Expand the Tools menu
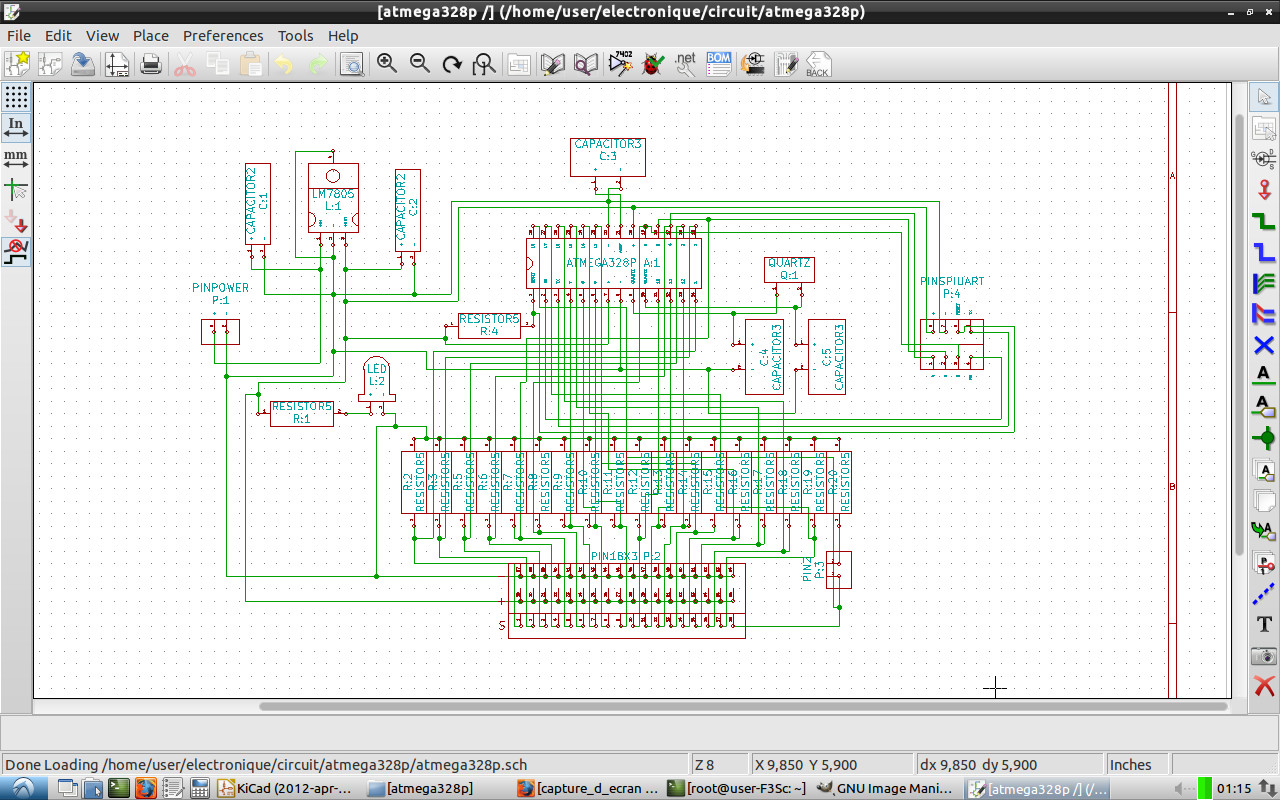1280x800 pixels. tap(295, 35)
